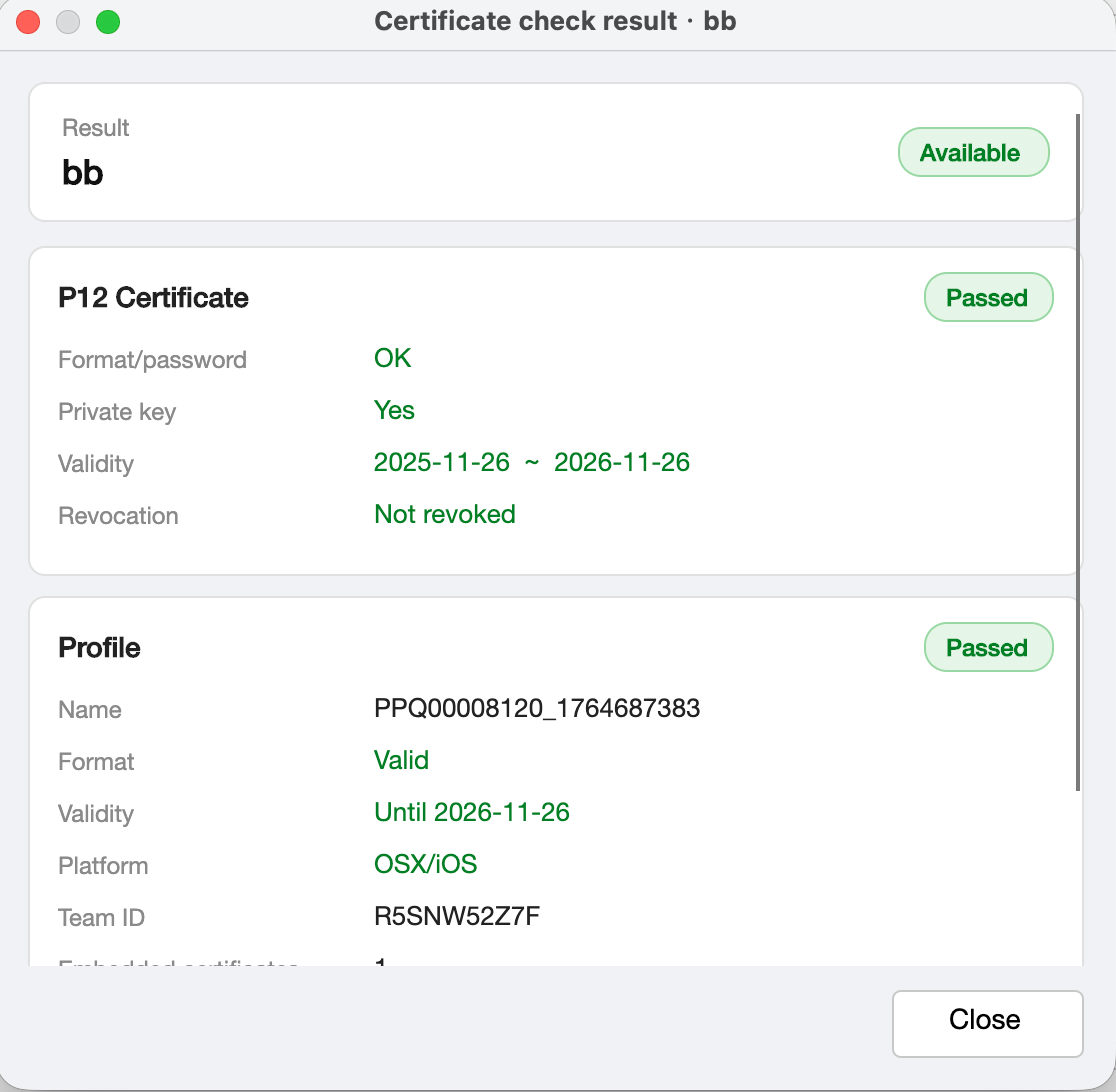
Task: Click the gray minimize window button
Action: (68, 21)
